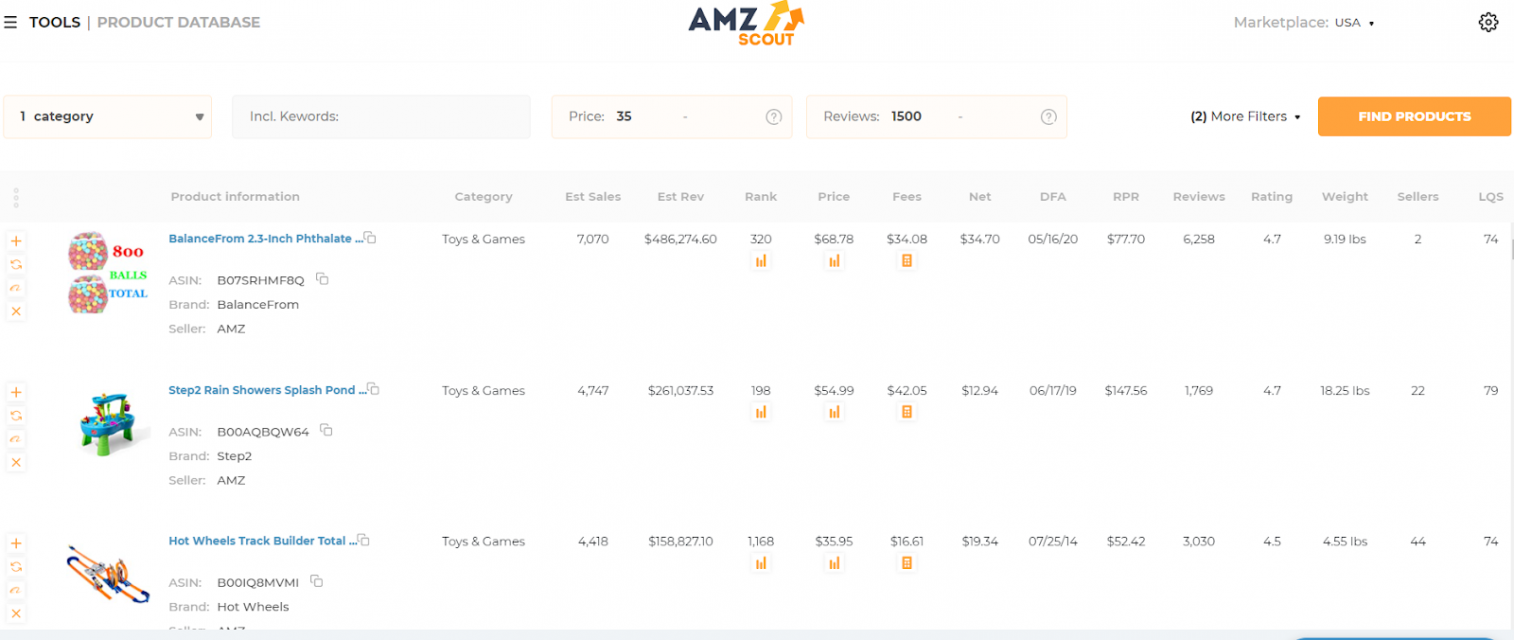1514x640 pixels.
Task: Click DFA date 07/25/14
Action: pos(1053,541)
